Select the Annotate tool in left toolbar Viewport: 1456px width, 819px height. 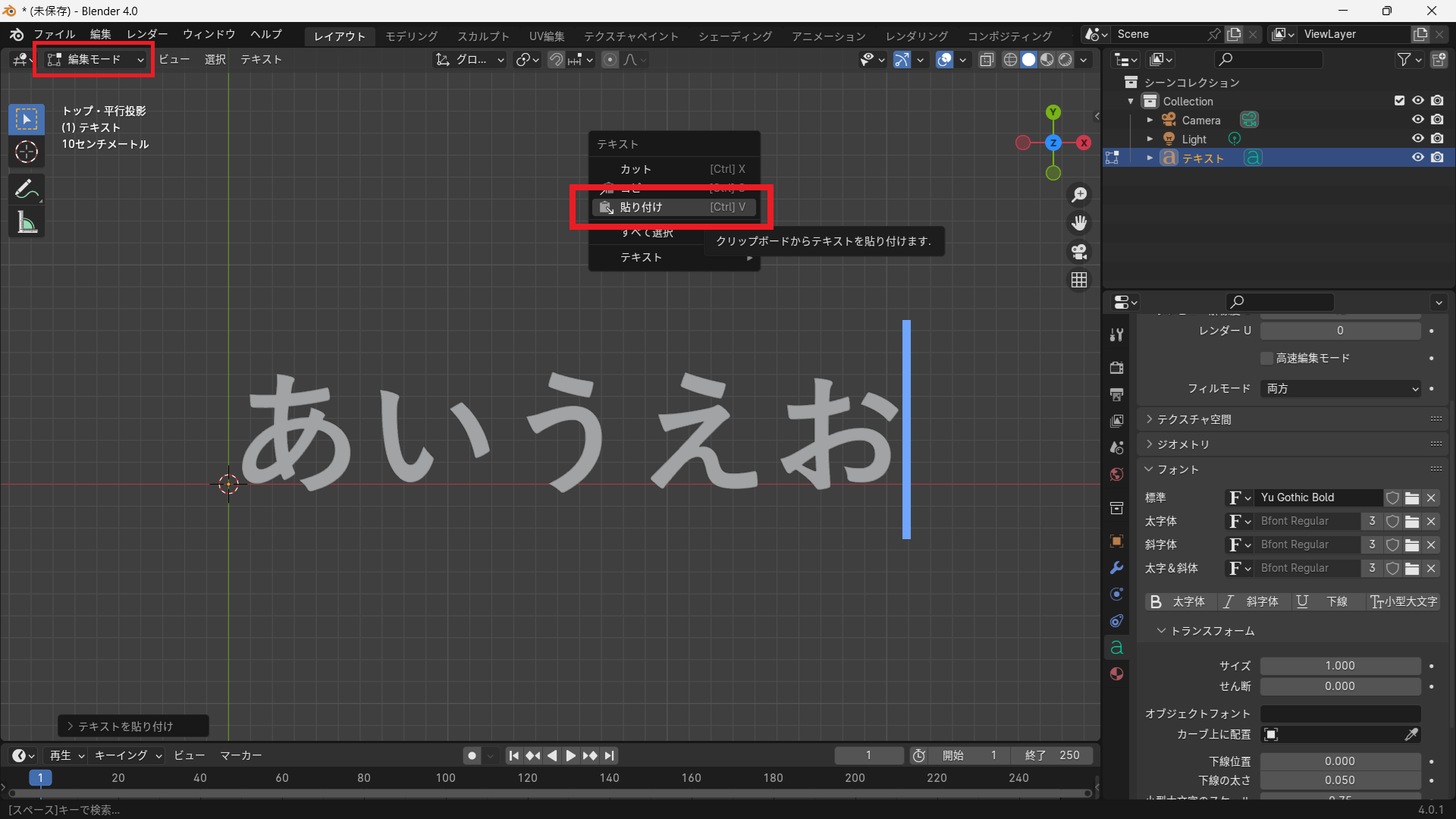click(27, 190)
